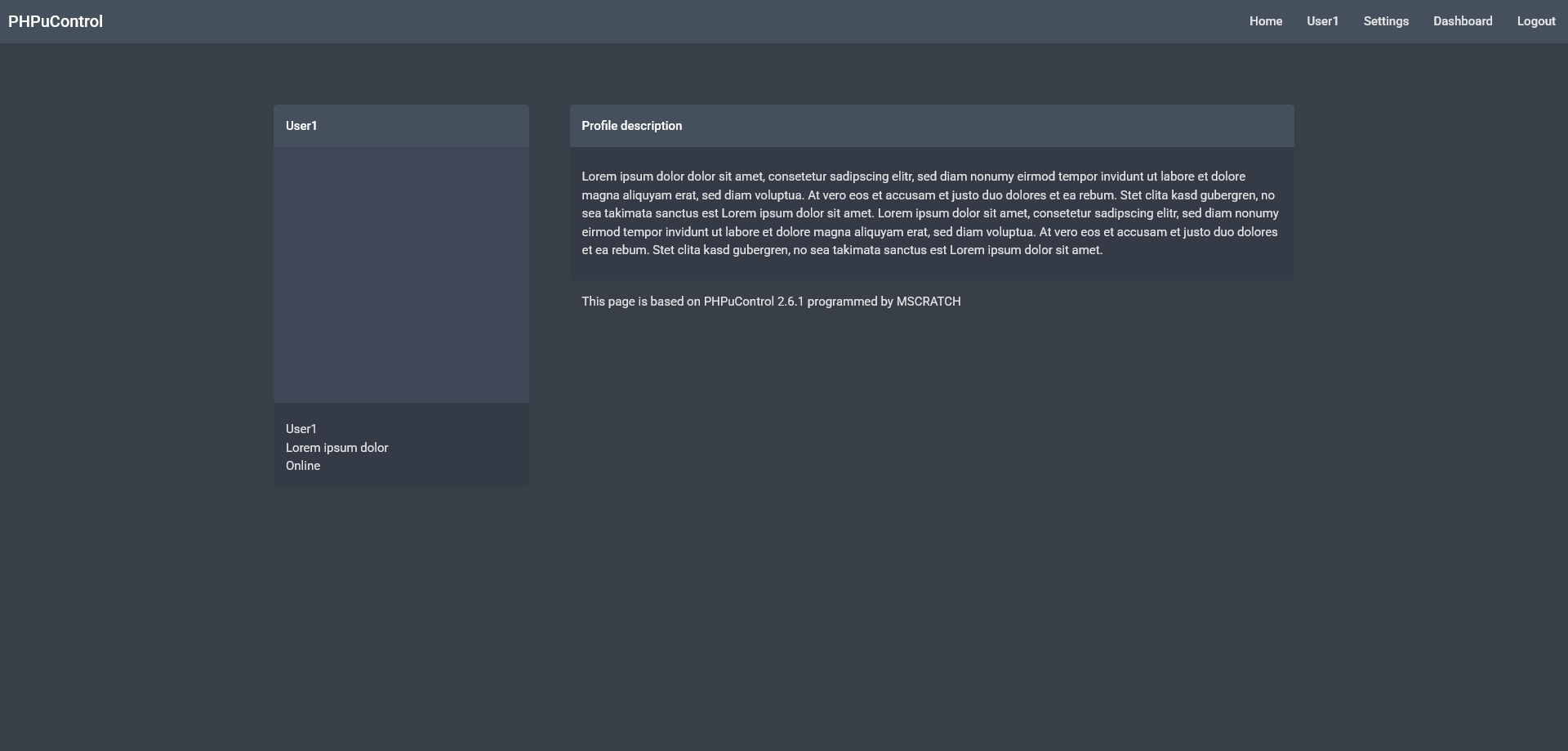1568x751 pixels.
Task: Go to the Home page
Action: [1265, 21]
